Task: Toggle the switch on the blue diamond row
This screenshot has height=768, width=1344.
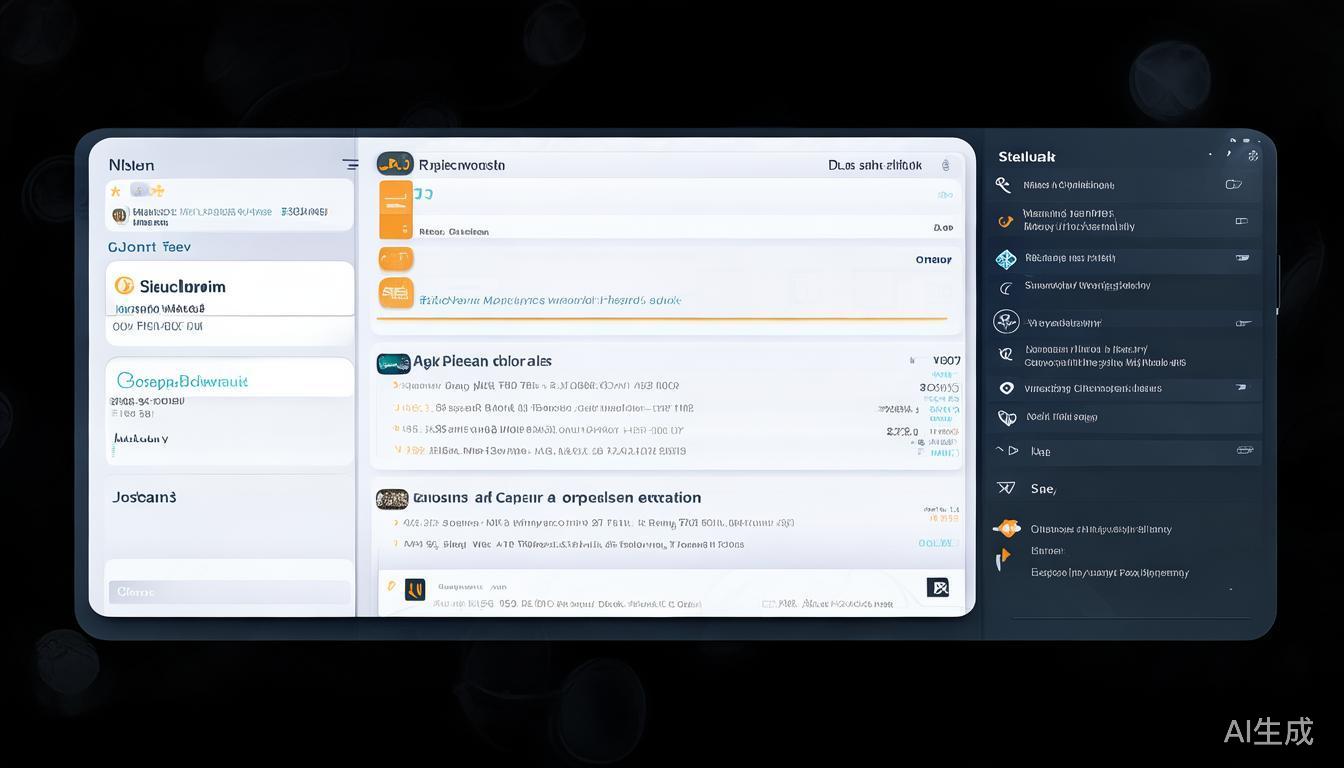Action: pos(1242,258)
